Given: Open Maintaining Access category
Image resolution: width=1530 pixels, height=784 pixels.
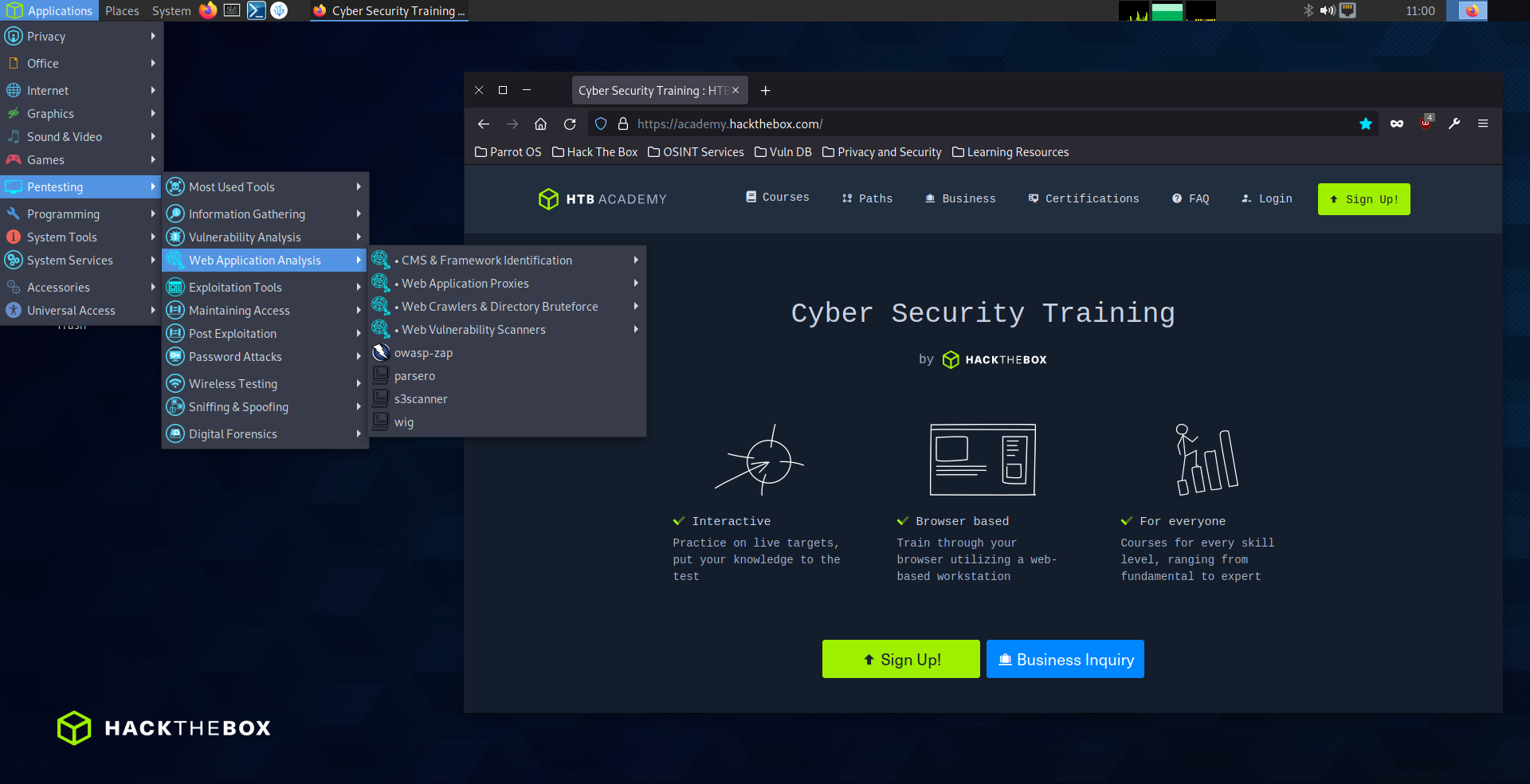Looking at the screenshot, I should (x=265, y=311).
